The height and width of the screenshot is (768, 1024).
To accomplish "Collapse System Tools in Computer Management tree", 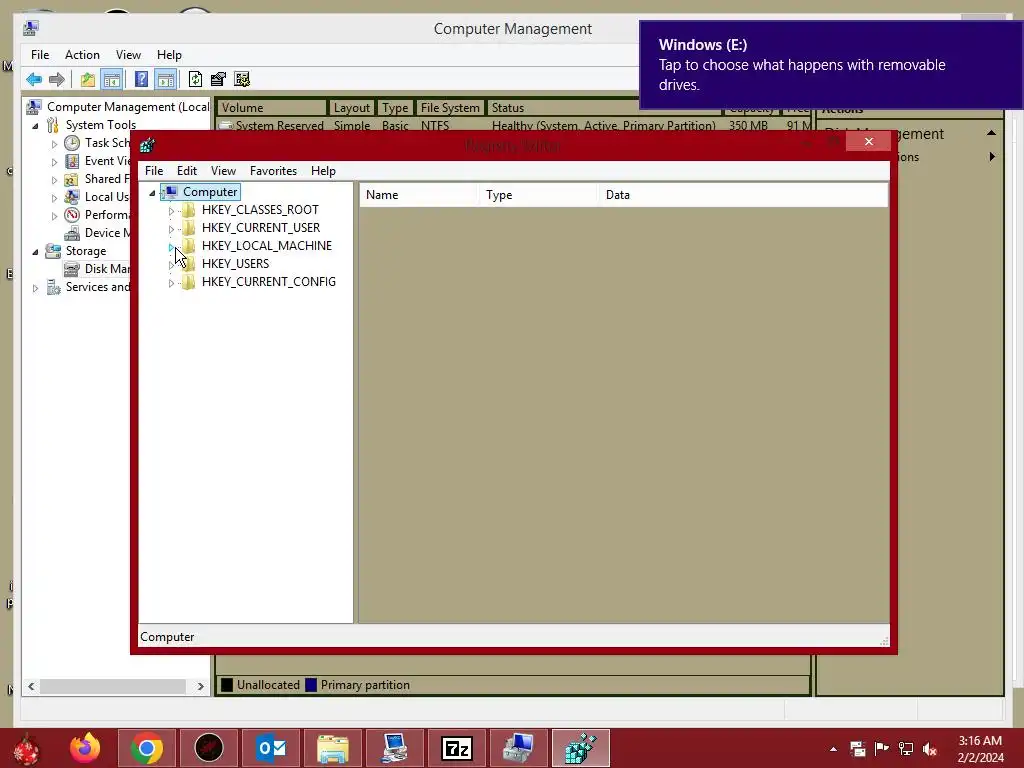I will [36, 125].
